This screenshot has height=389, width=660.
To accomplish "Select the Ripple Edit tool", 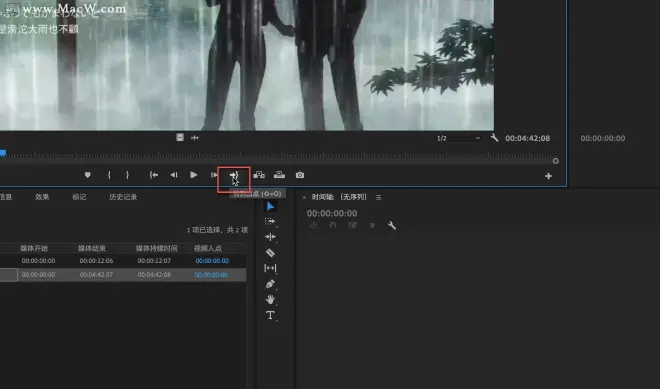I will click(270, 237).
